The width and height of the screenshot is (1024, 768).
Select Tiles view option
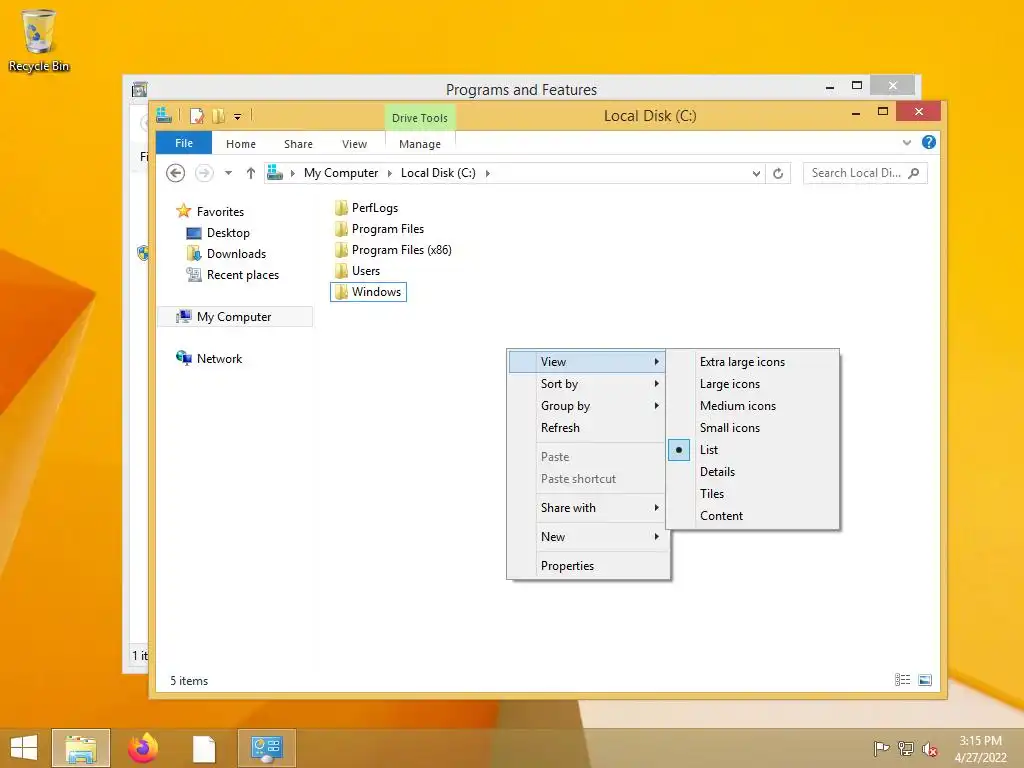coord(752,494)
